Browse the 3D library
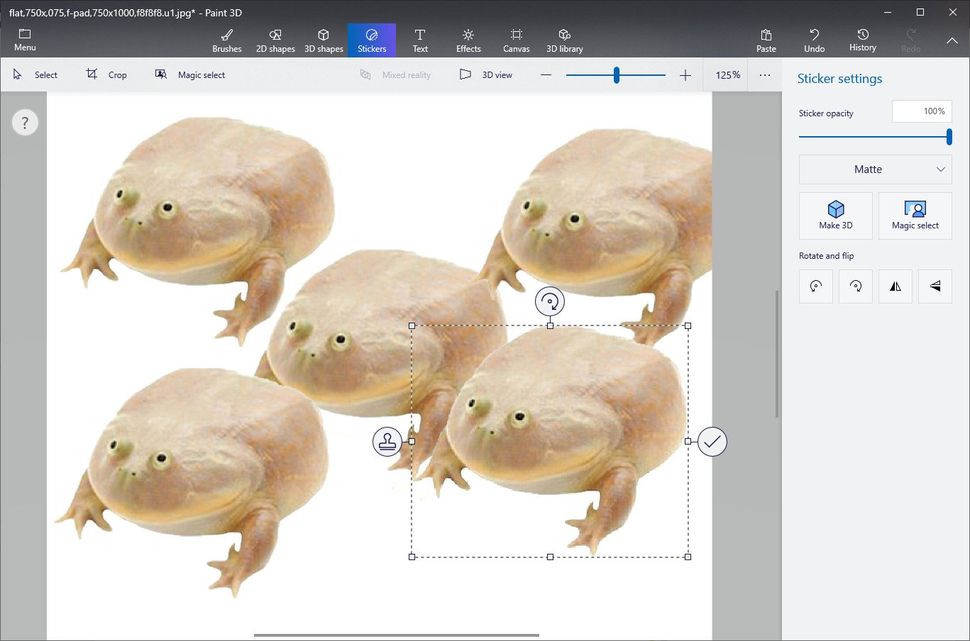 tap(564, 40)
